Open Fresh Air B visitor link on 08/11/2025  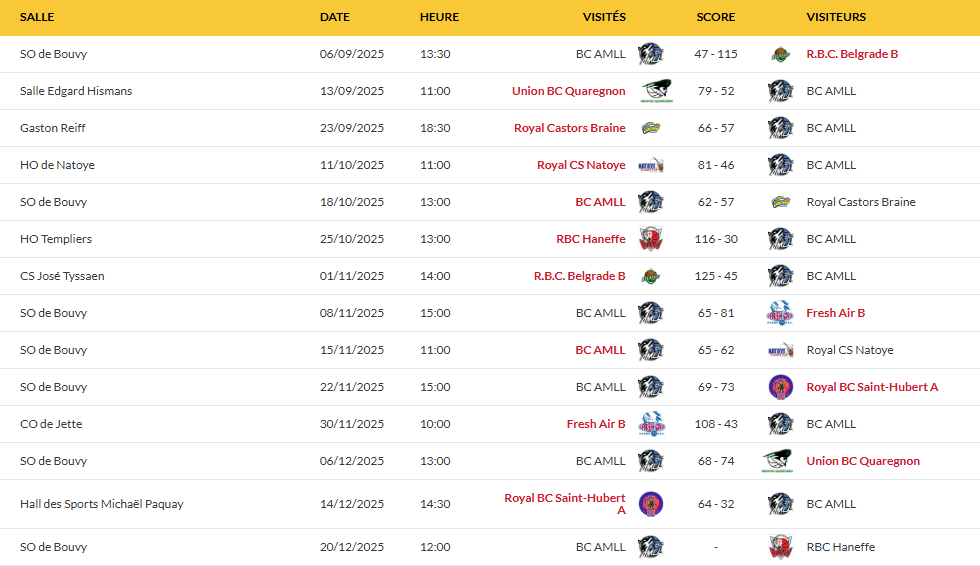[835, 313]
